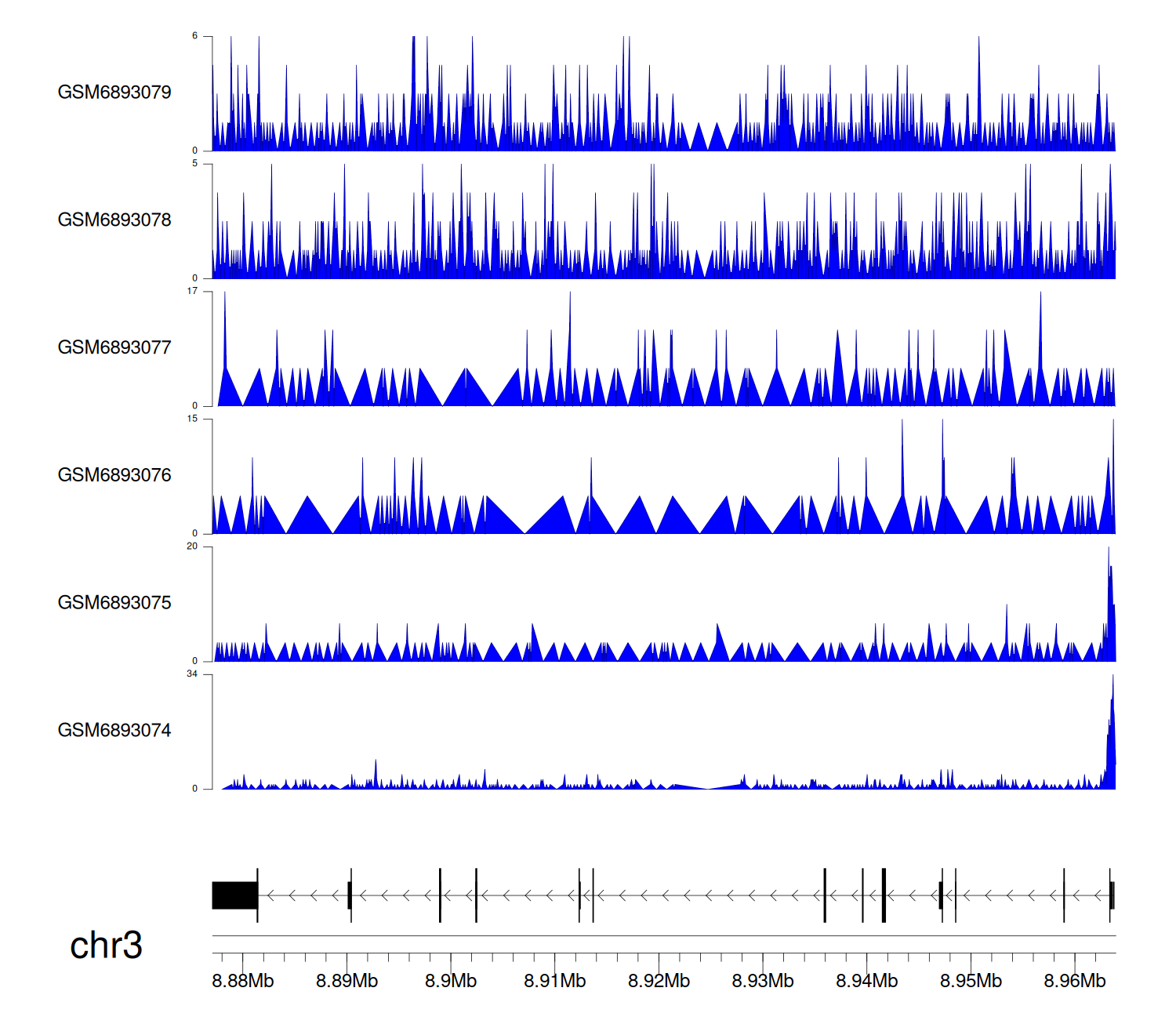Viewport: 1176px width, 1035px height.
Task: Select the 8.92Mb genomic coordinate label
Action: (659, 982)
